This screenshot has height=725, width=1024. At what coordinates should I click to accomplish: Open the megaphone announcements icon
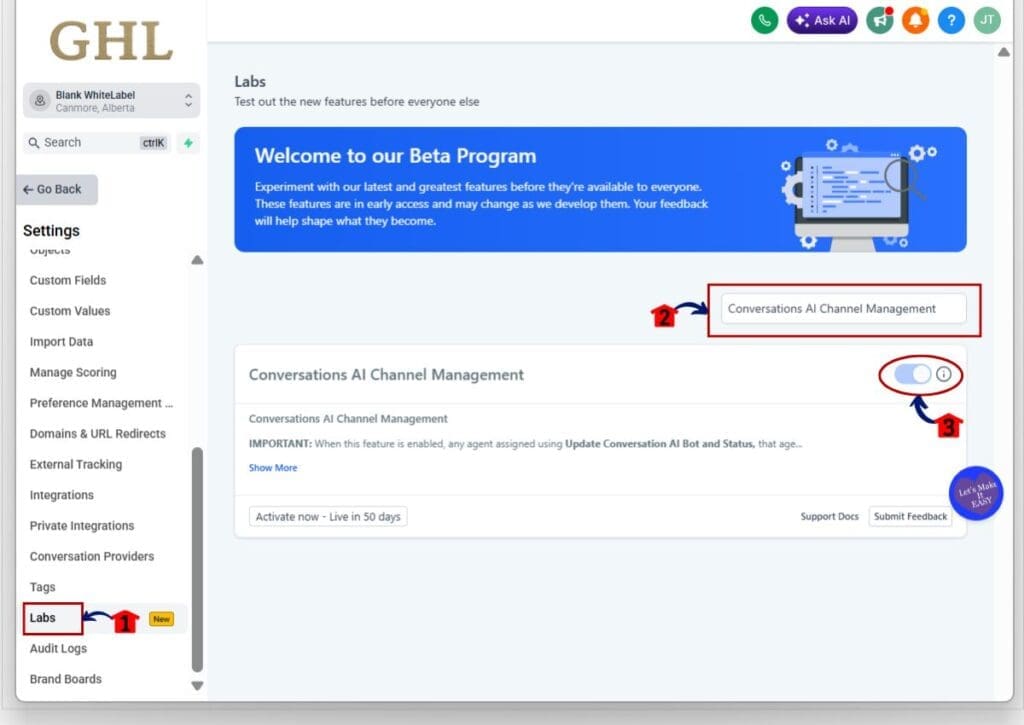coord(880,20)
